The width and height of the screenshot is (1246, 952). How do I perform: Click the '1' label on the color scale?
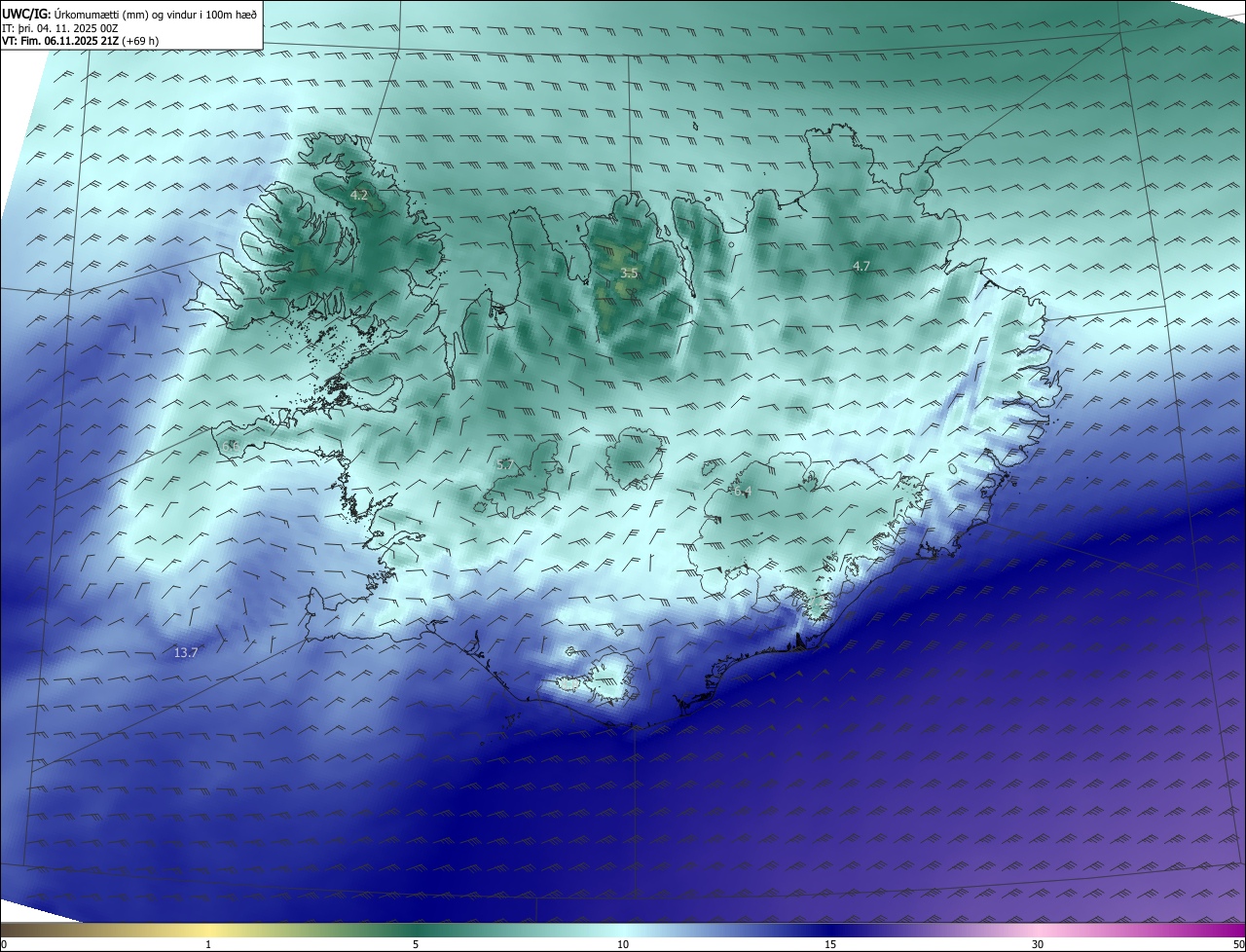coord(208,944)
